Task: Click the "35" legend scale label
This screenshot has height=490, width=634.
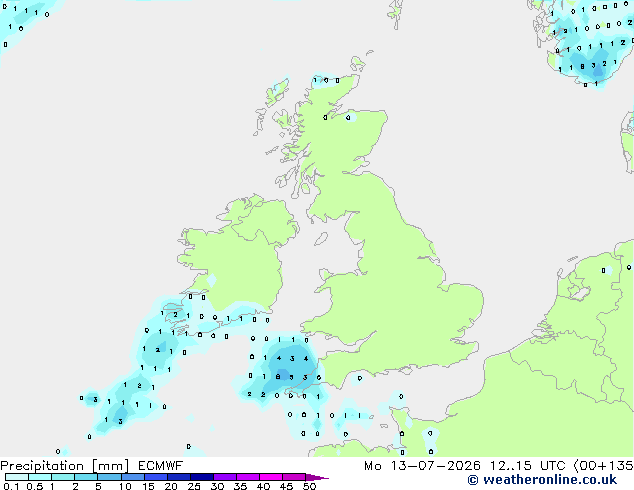Action: click(x=240, y=486)
